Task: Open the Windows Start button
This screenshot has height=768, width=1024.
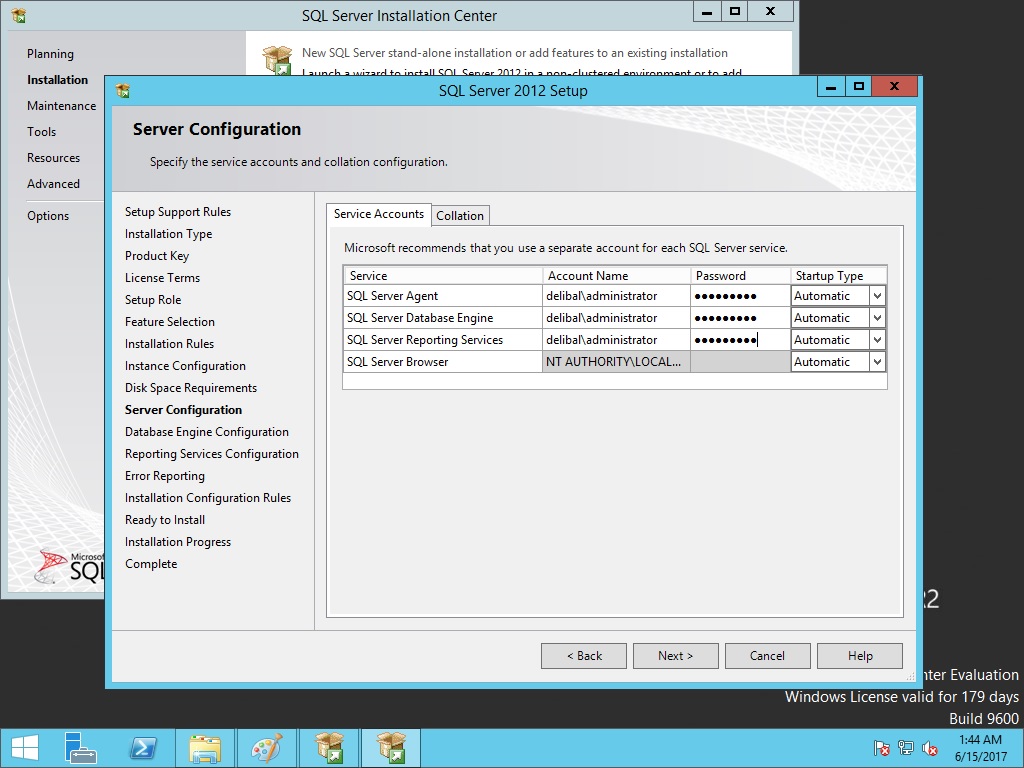Action: pos(24,747)
